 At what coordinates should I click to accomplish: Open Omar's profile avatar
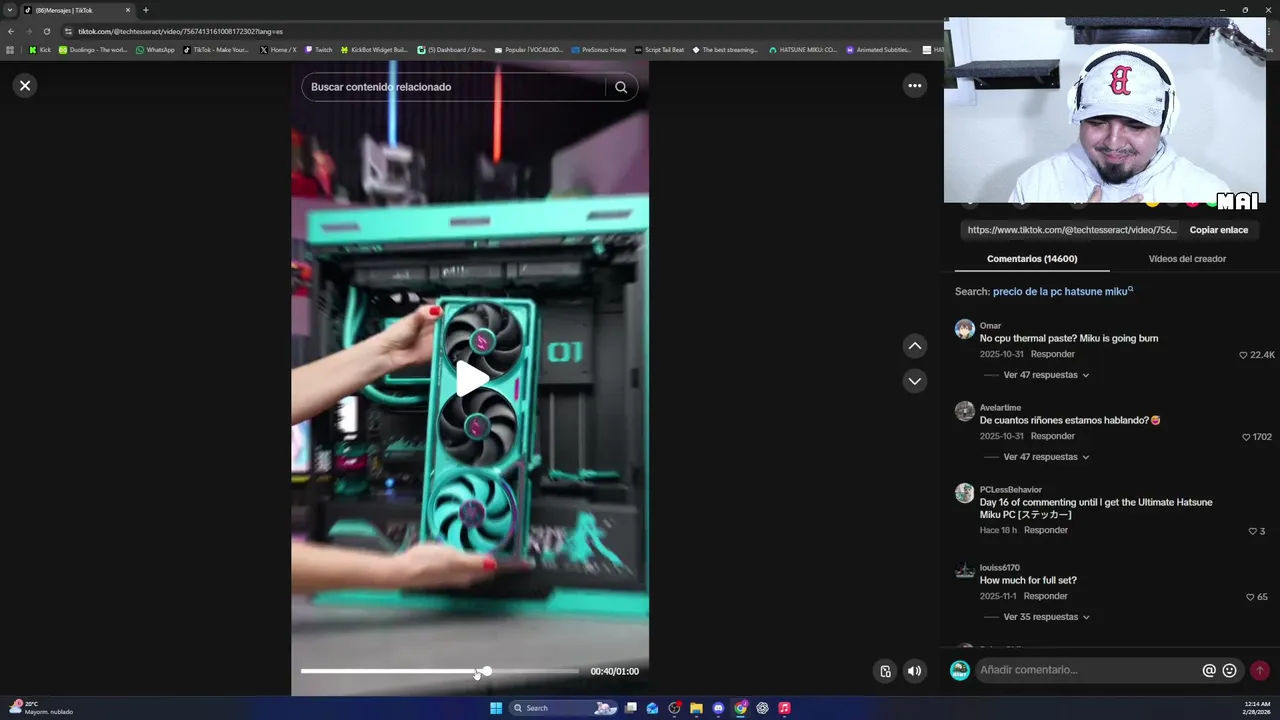tap(964, 329)
